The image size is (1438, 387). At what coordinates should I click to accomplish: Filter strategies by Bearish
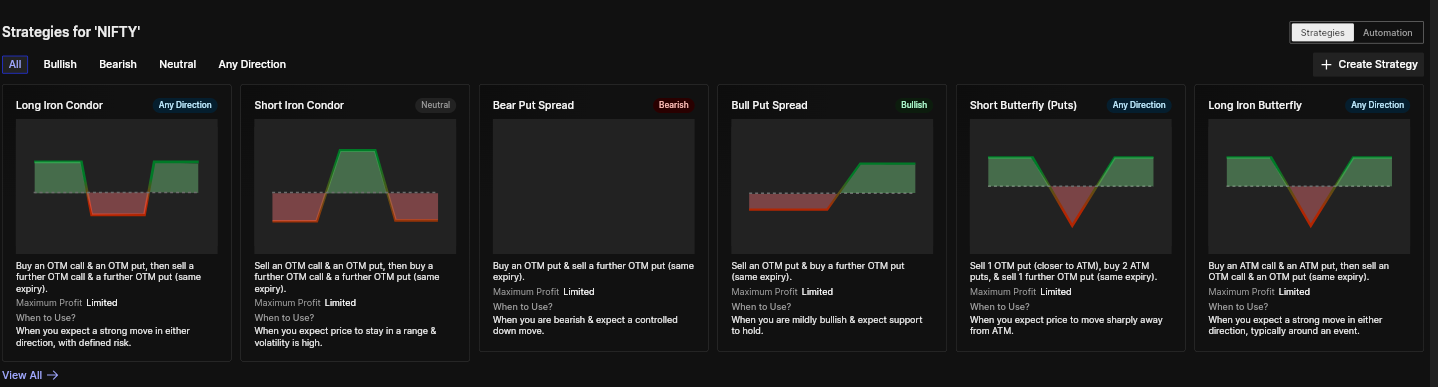pyautogui.click(x=118, y=64)
